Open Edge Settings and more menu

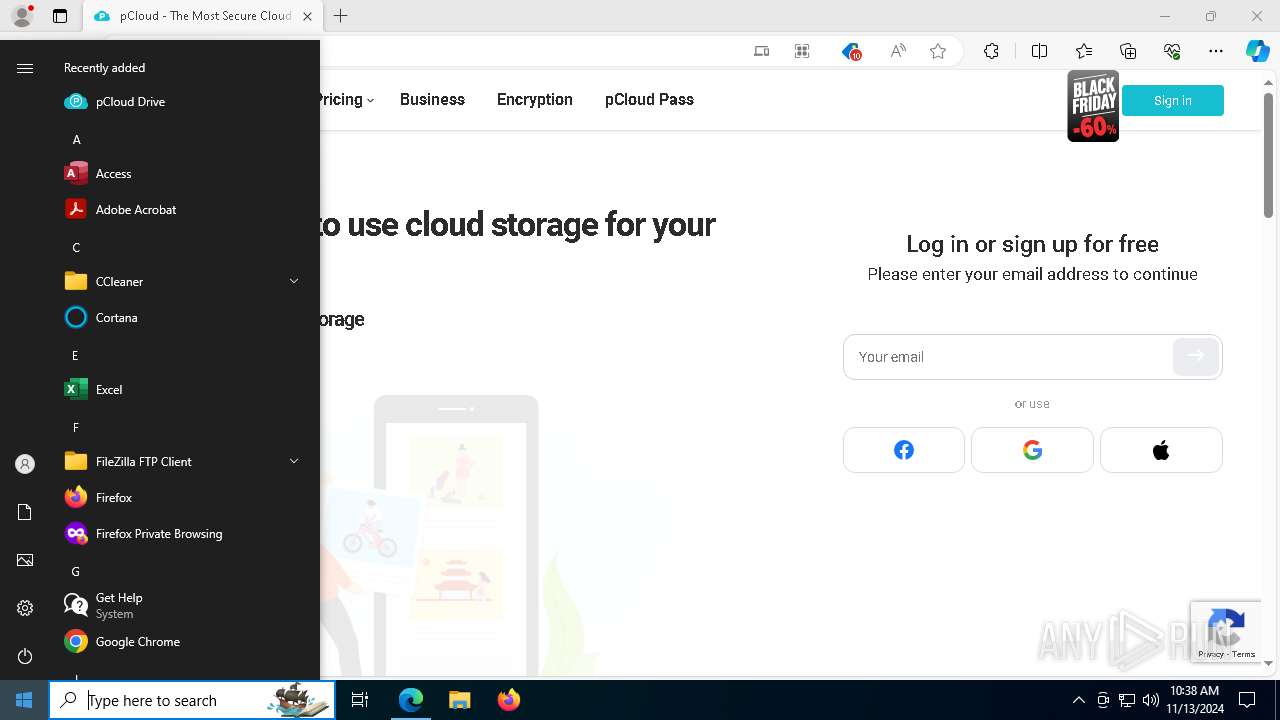pyautogui.click(x=1216, y=51)
